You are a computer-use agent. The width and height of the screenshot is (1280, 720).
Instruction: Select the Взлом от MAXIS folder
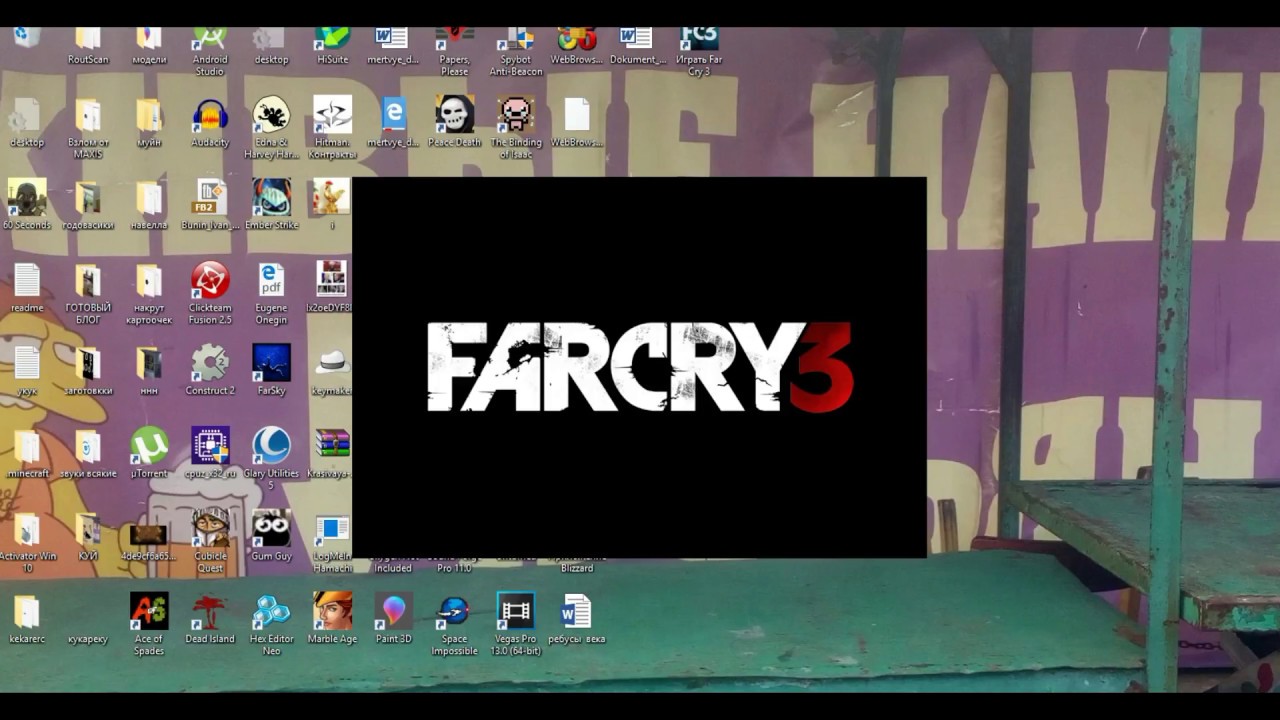88,128
